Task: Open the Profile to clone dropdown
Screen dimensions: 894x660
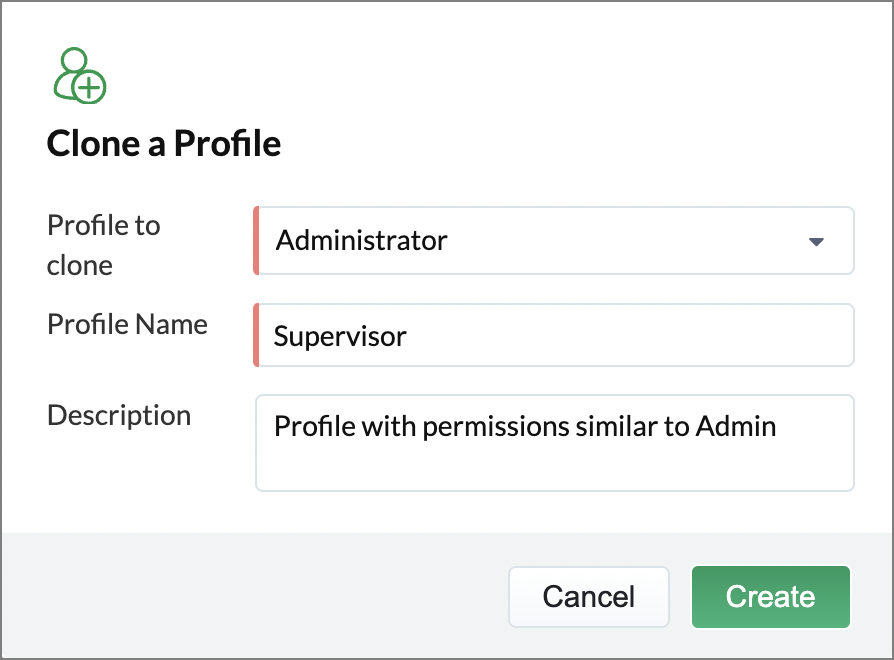Action: (554, 241)
